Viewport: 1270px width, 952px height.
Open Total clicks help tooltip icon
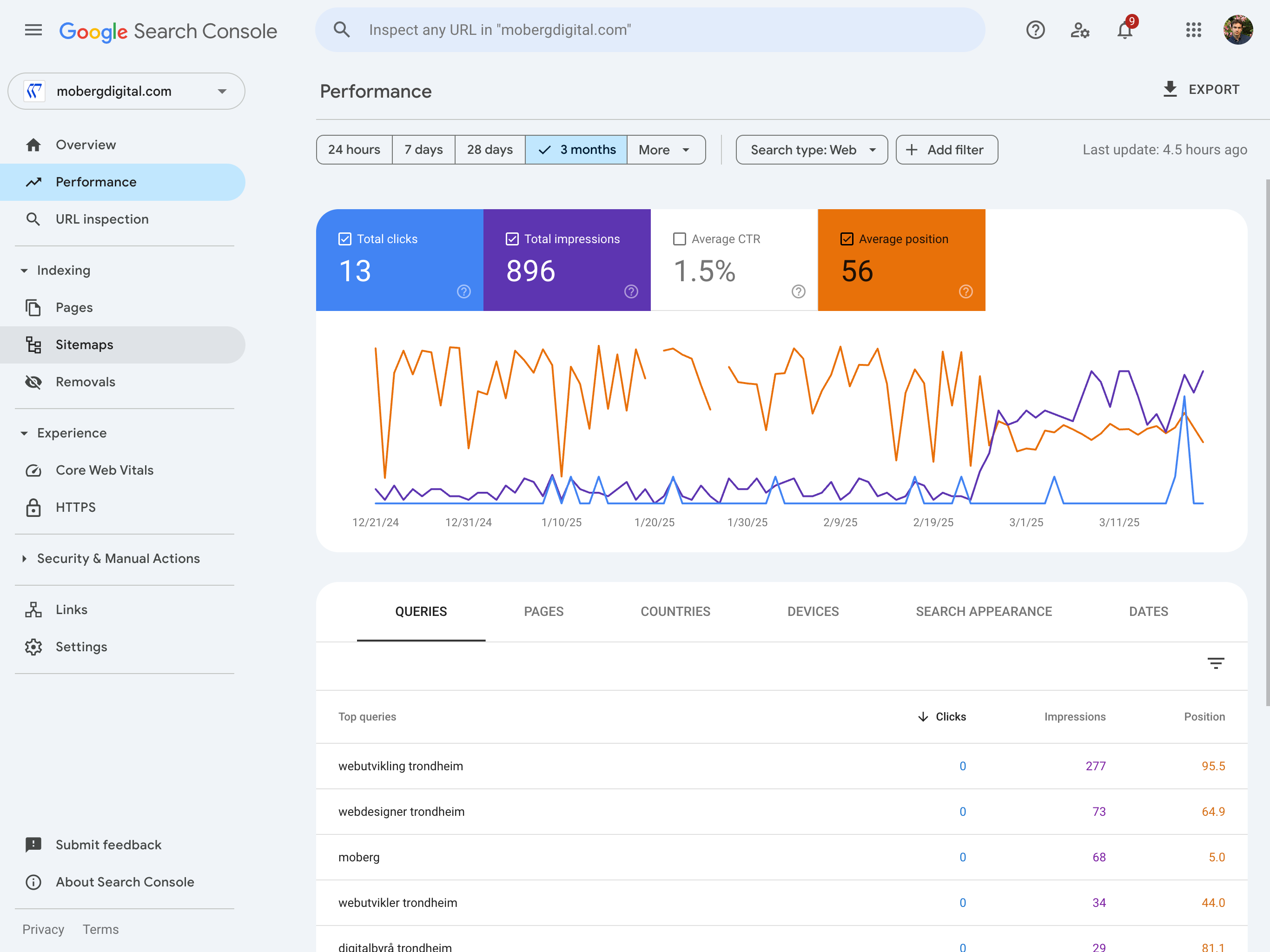pyautogui.click(x=464, y=291)
